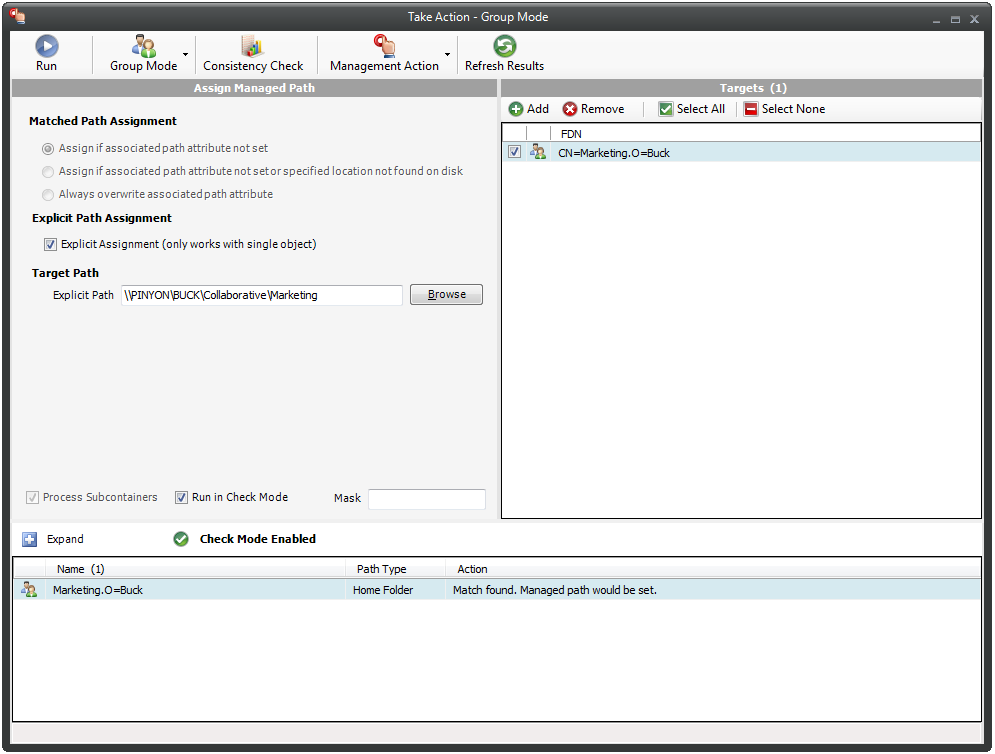Select the Marketing.O=Buck name in the results
This screenshot has width=995, height=754.
click(x=98, y=590)
